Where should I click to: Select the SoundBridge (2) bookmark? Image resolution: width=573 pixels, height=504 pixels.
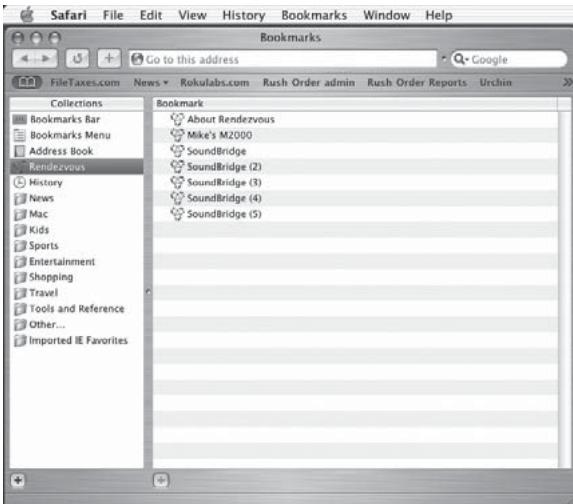coord(356,167)
